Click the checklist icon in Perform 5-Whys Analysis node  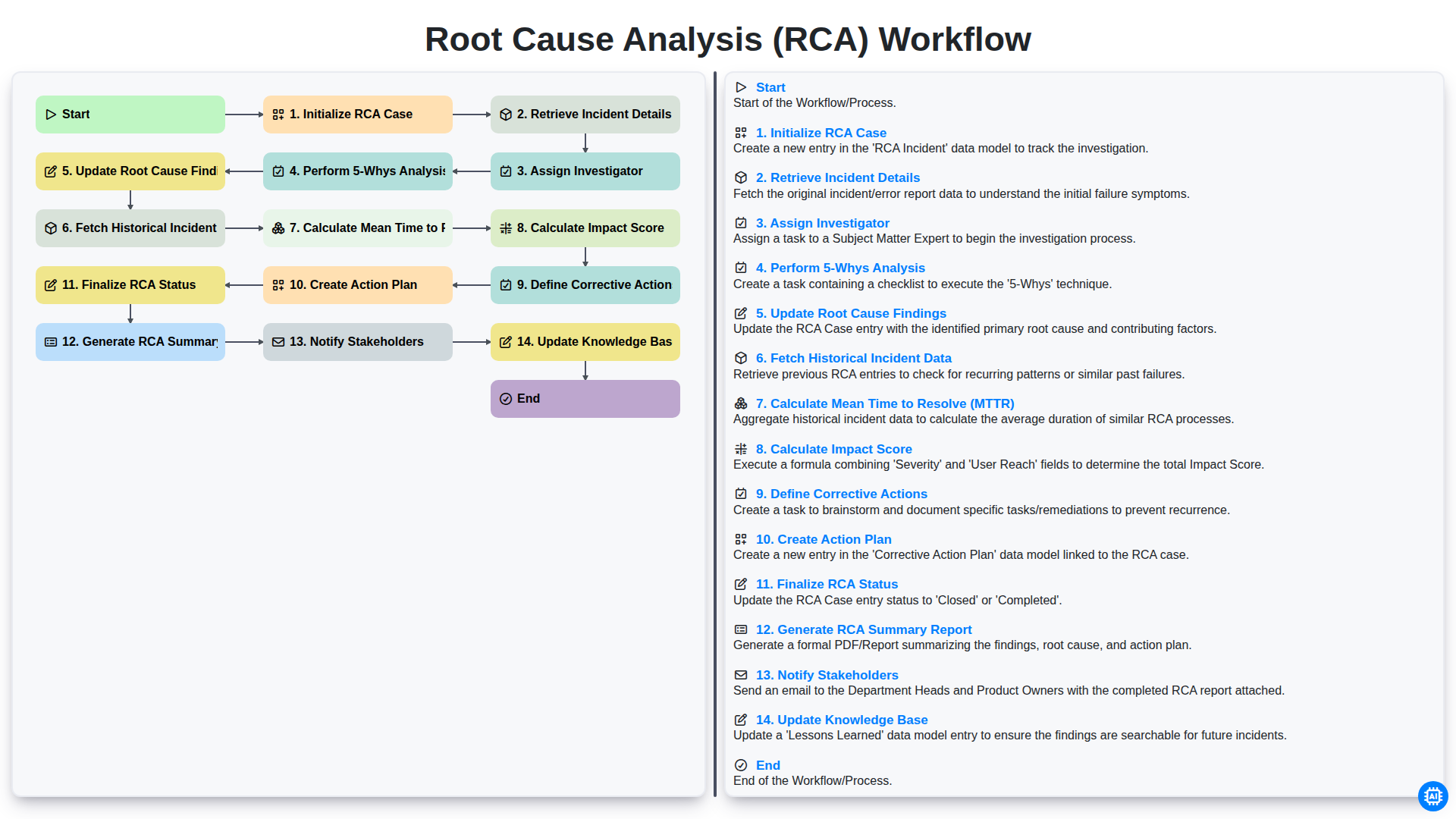coord(278,171)
